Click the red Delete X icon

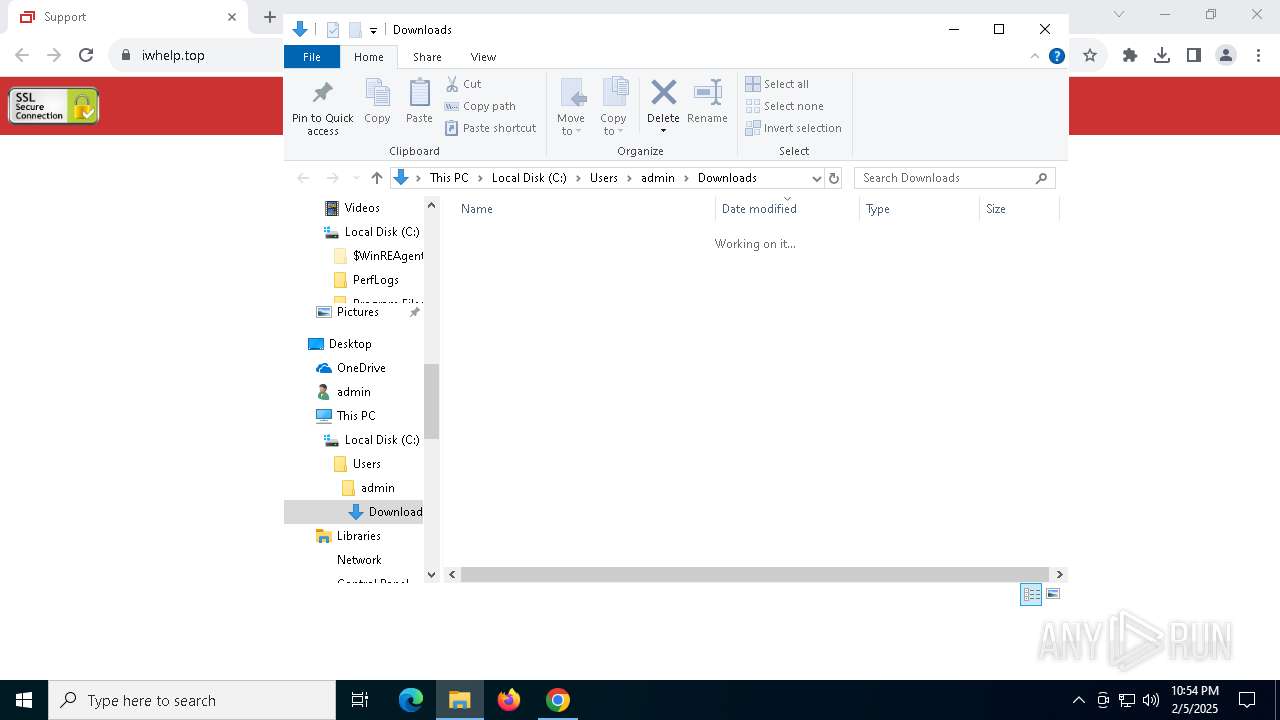(663, 93)
